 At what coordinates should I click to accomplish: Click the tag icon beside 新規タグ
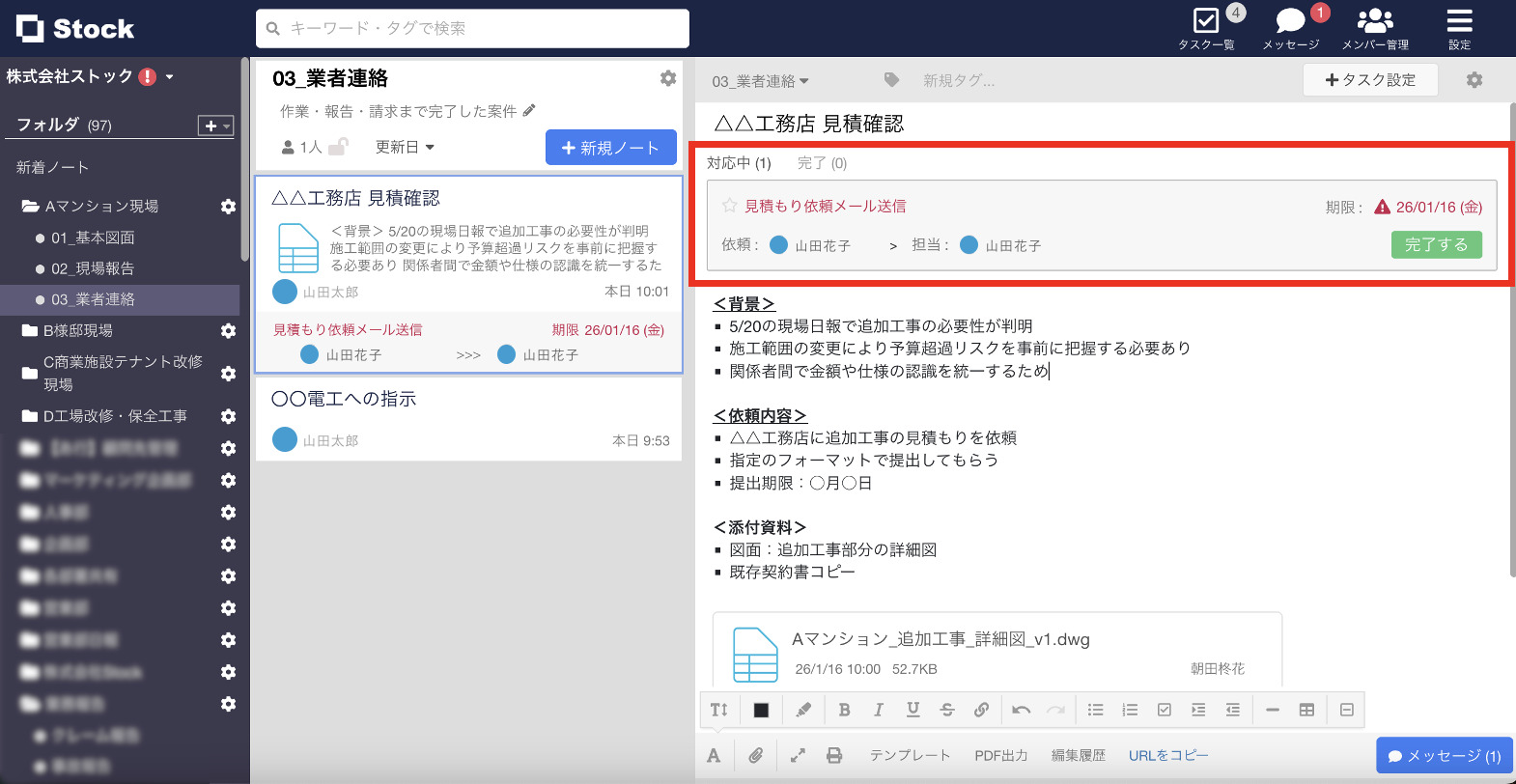891,80
